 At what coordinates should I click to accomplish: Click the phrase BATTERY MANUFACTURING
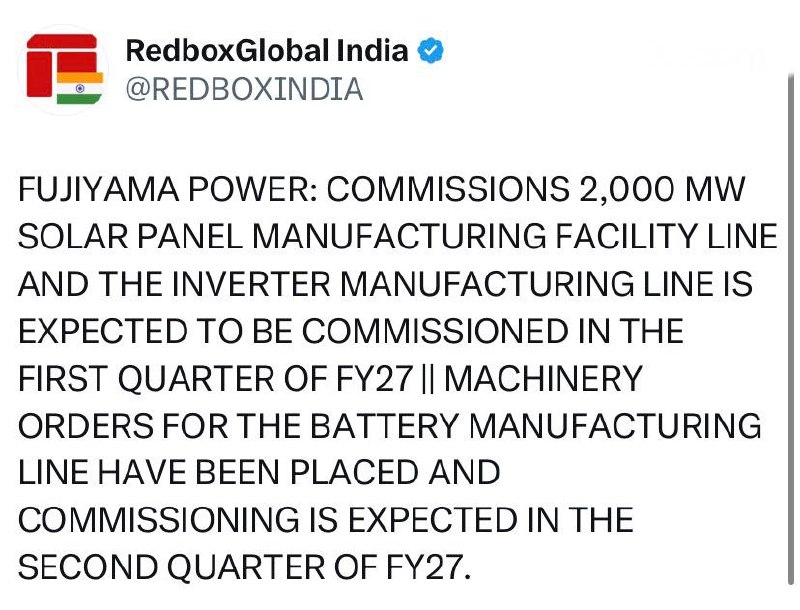pyautogui.click(x=536, y=426)
